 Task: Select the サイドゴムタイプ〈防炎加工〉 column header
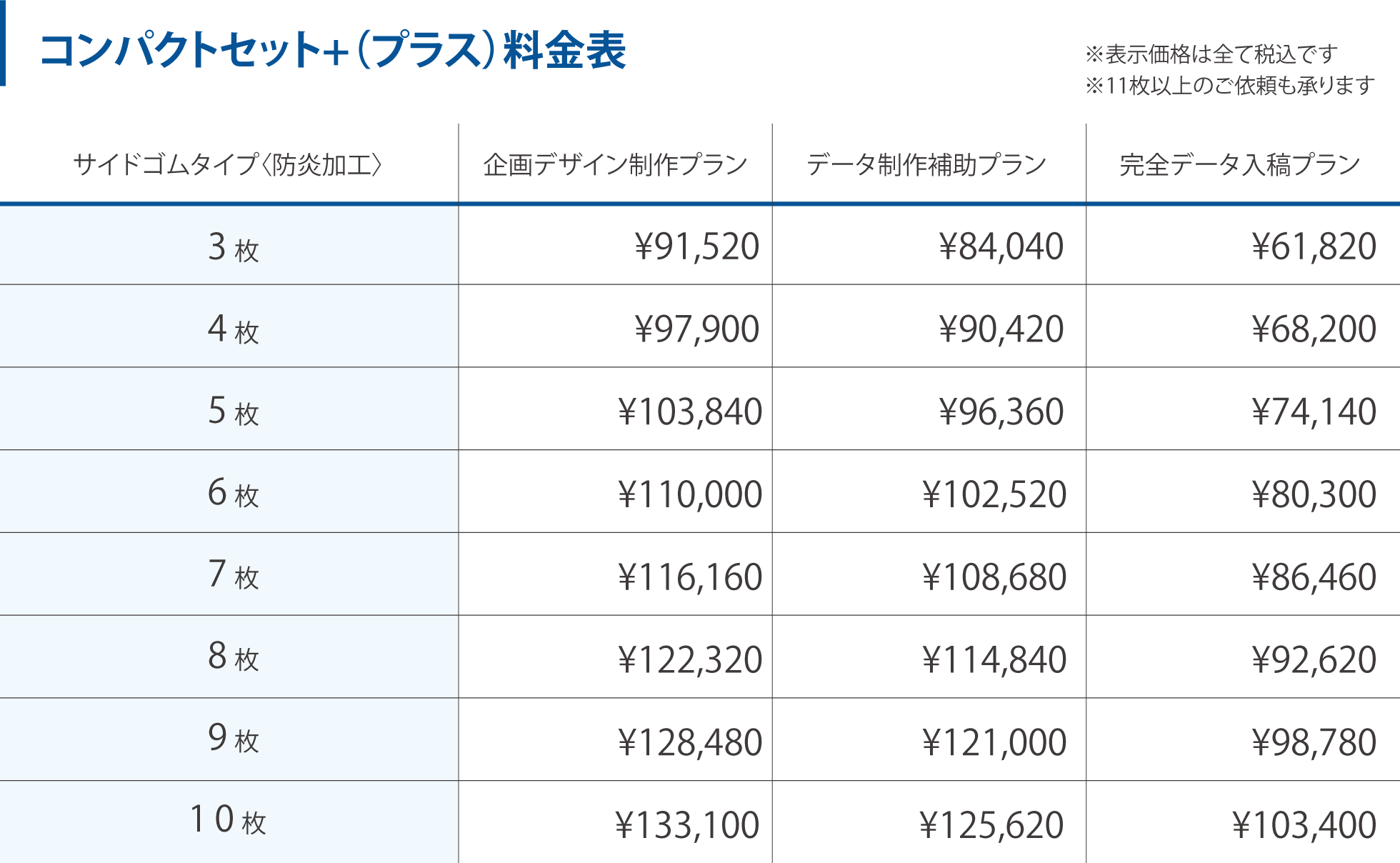click(x=228, y=165)
